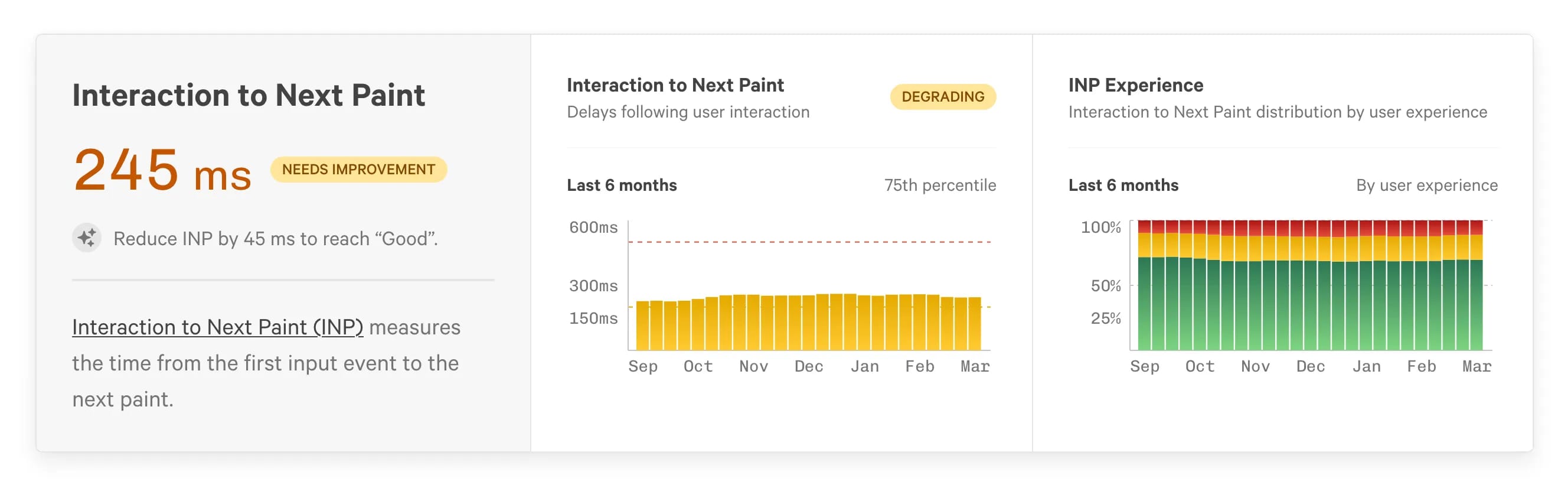Viewport: 1568px width, 488px height.
Task: Click the leftmost yellow bar in the 75th percentile chart
Action: (x=642, y=326)
